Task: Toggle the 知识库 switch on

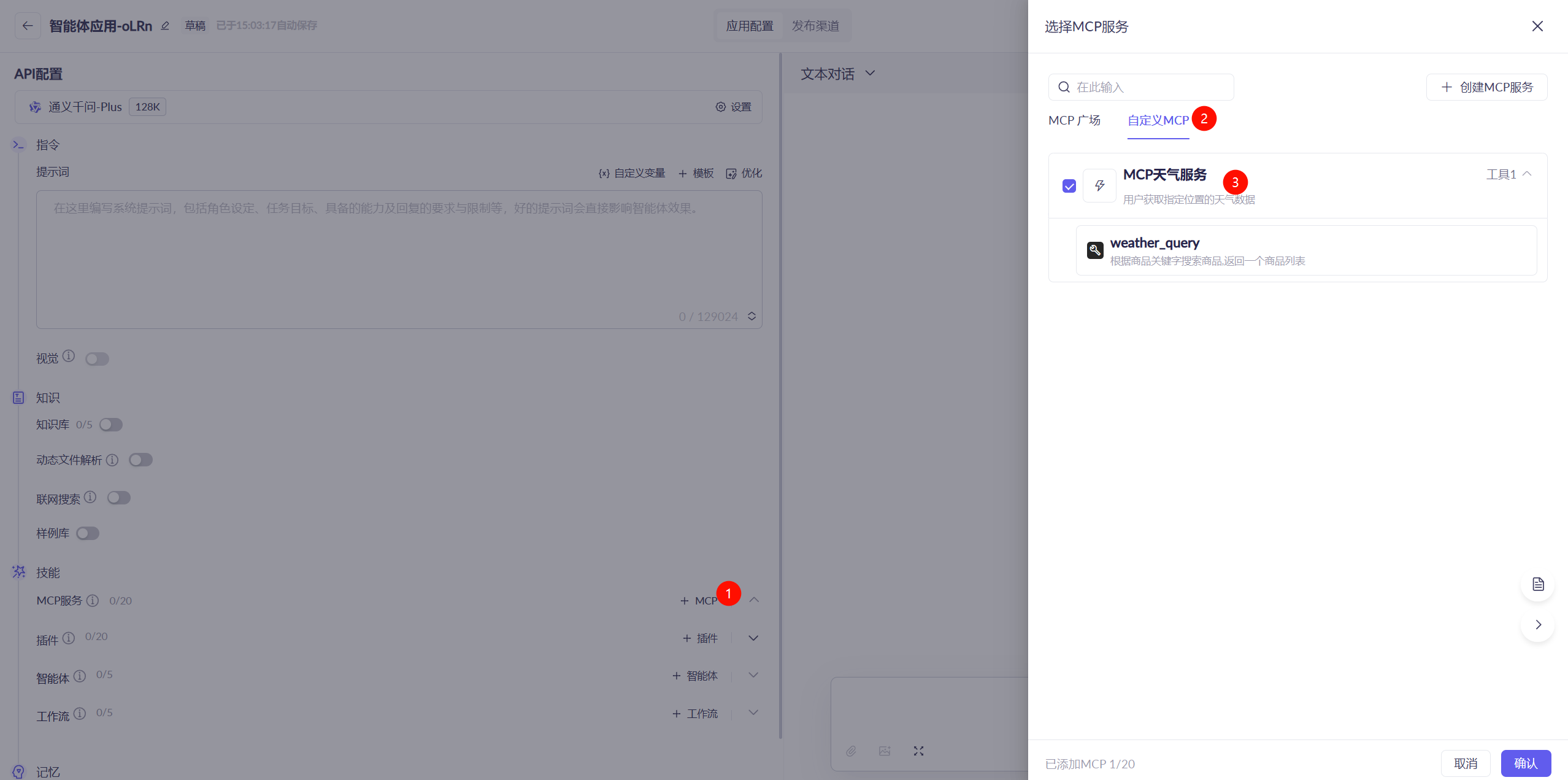Action: pos(111,425)
